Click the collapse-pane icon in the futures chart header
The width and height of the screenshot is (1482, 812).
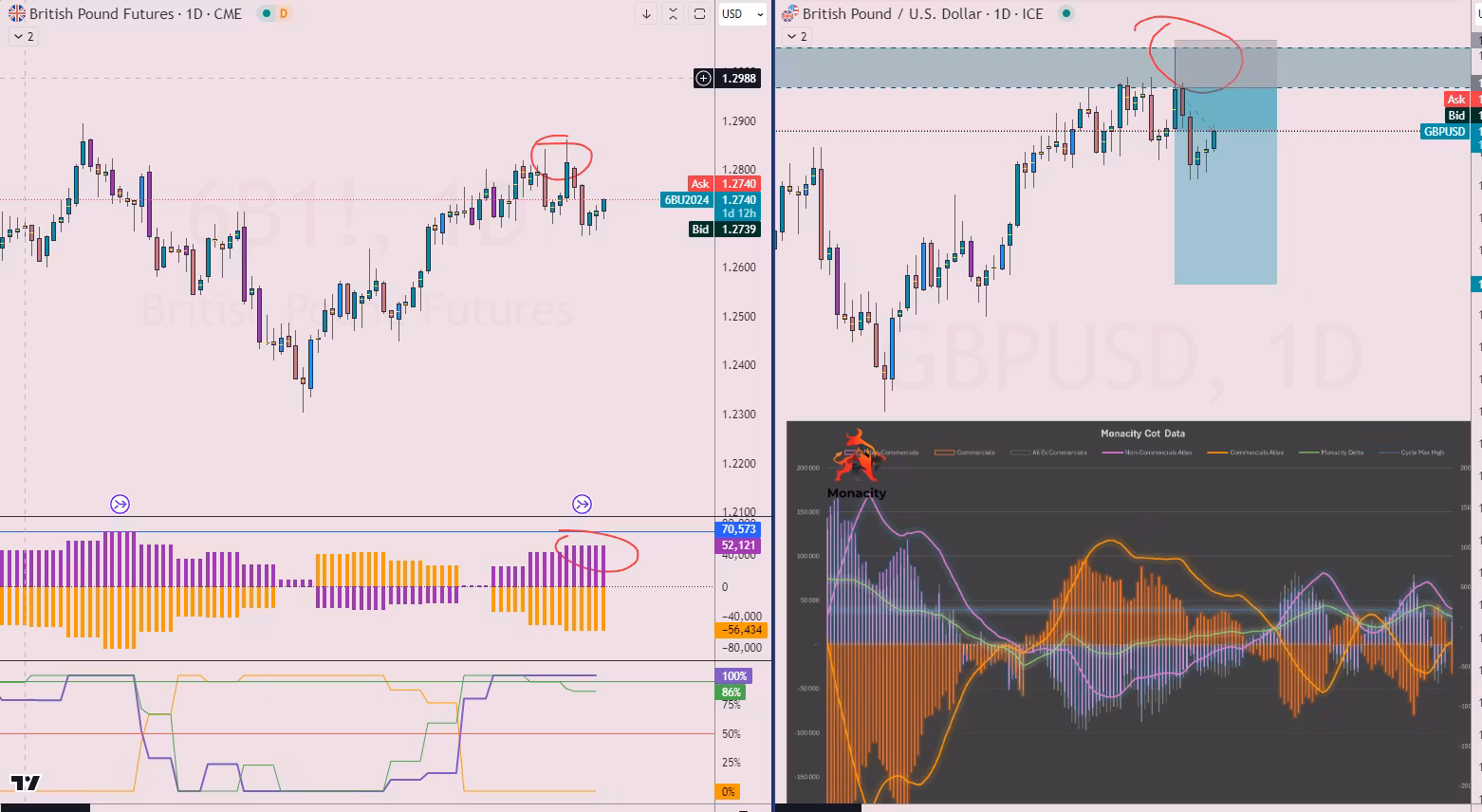tap(673, 14)
